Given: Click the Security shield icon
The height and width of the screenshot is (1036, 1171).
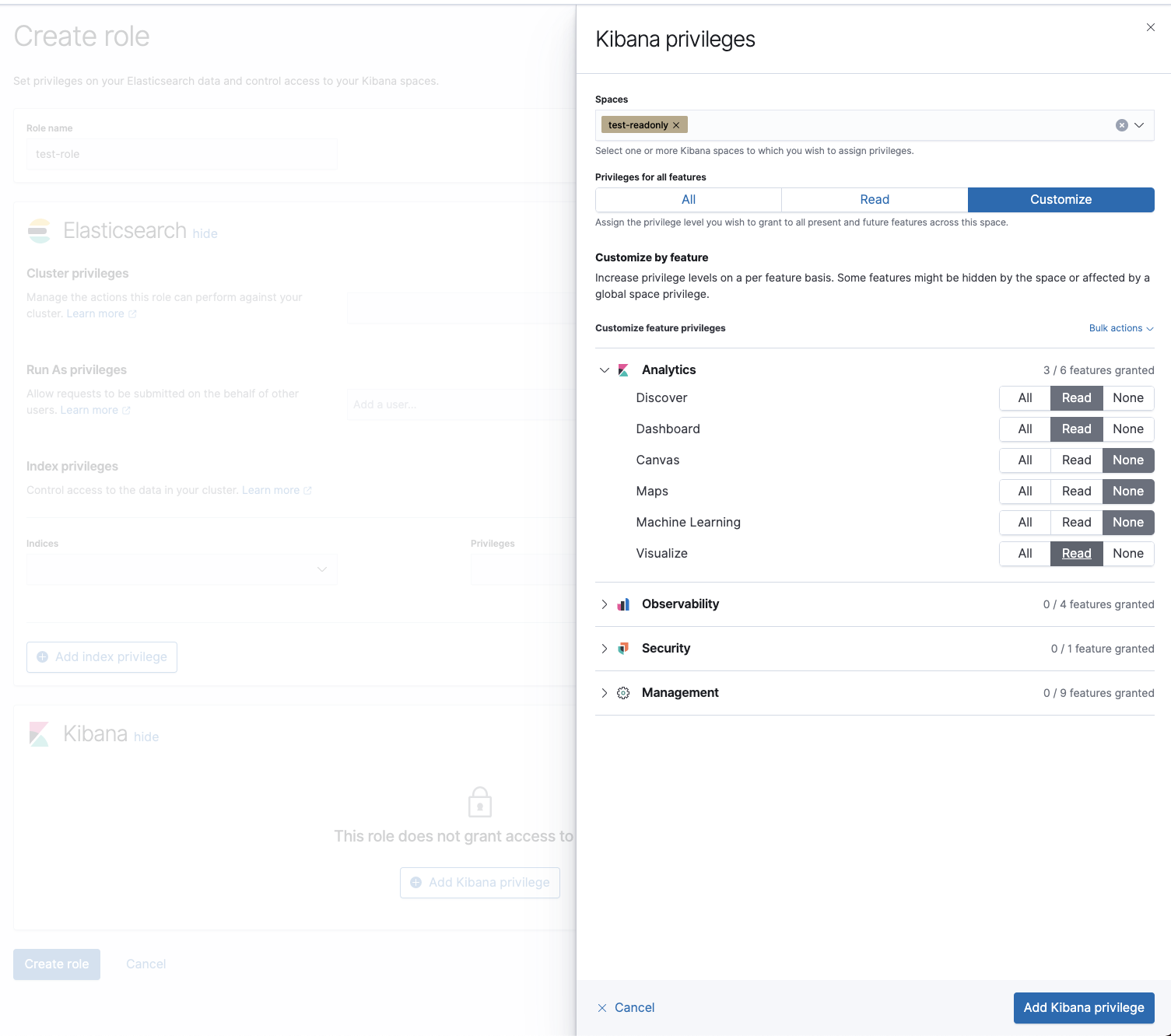Looking at the screenshot, I should [623, 649].
